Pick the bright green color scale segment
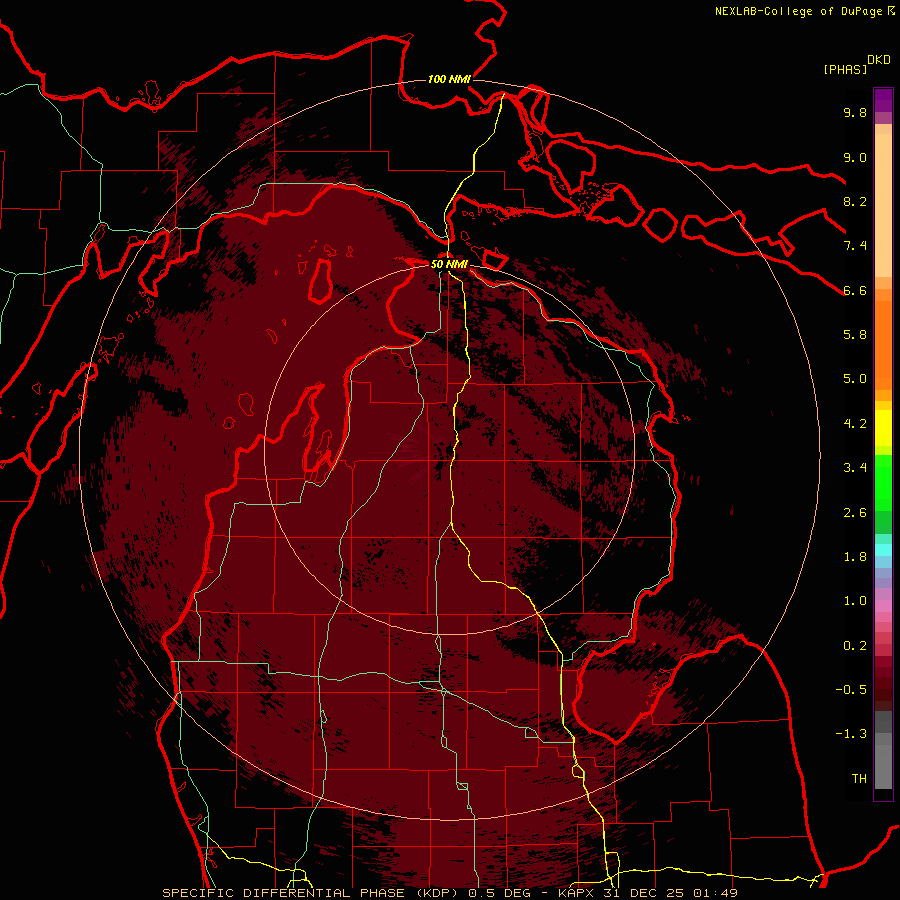The width and height of the screenshot is (900, 900). tap(883, 483)
